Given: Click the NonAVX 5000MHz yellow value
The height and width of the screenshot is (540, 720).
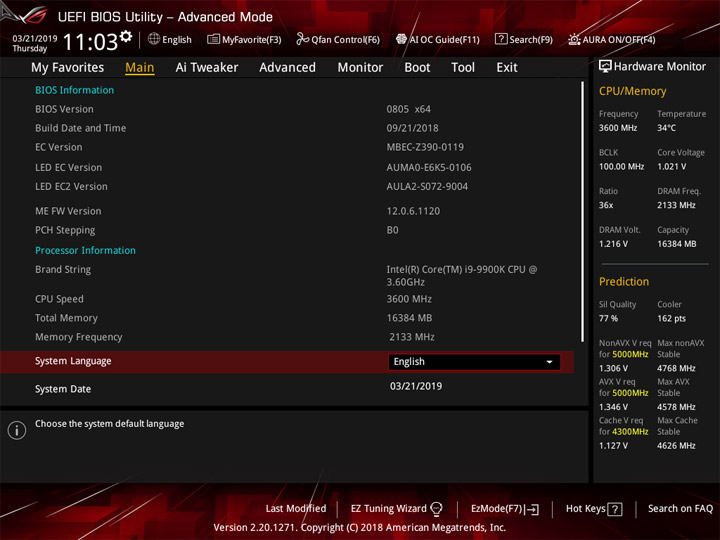Looking at the screenshot, I should [630, 354].
